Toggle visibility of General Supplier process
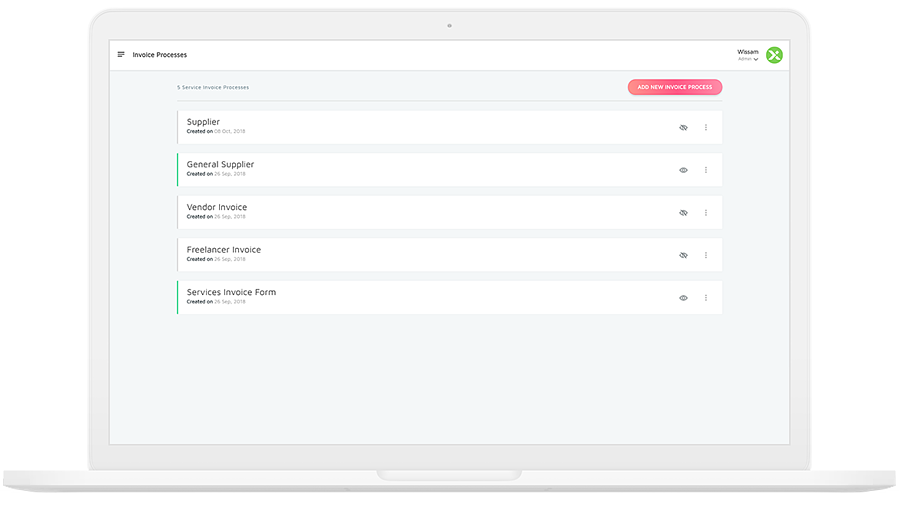899x507 pixels. 684,170
